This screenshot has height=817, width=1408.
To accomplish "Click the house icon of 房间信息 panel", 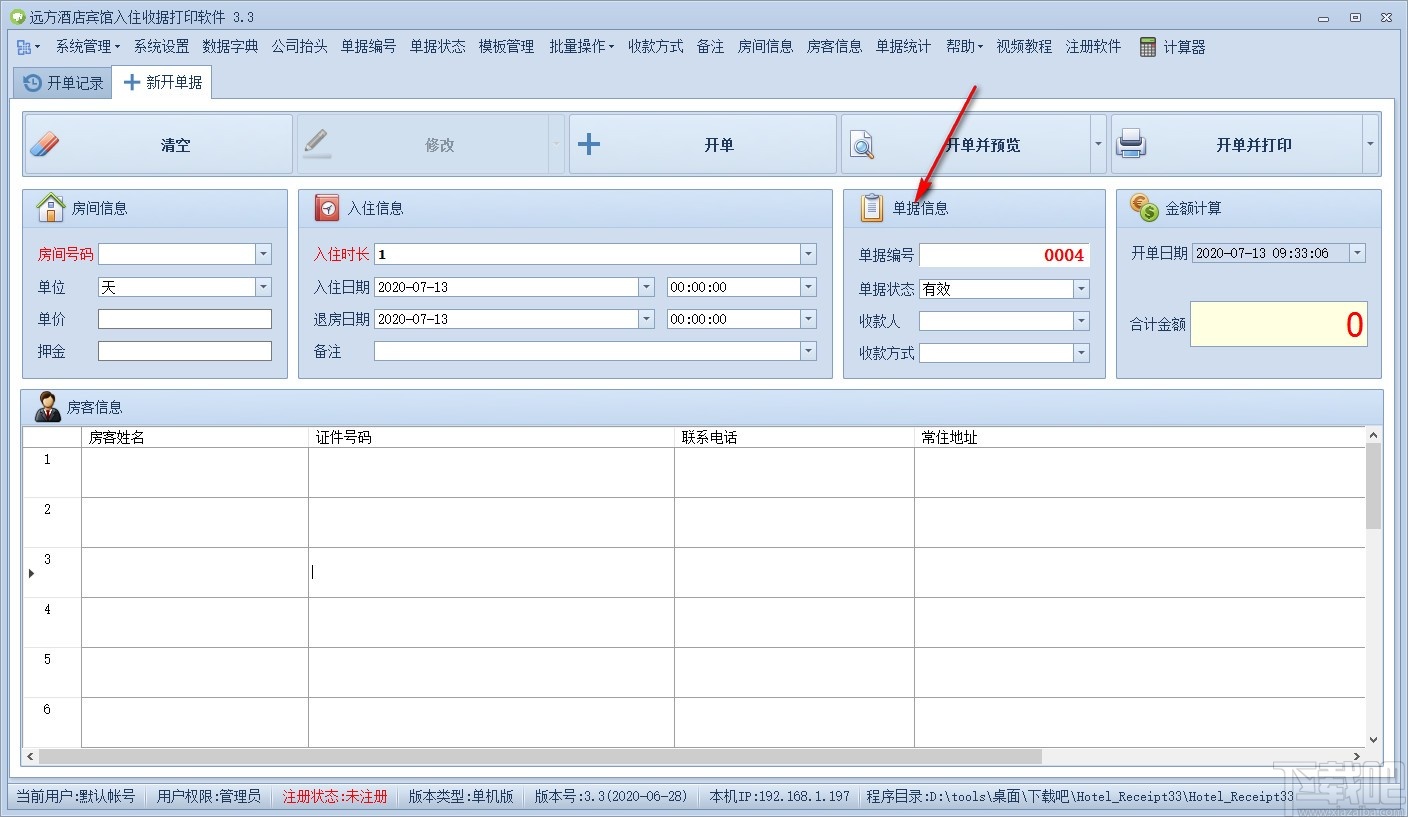I will tap(50, 208).
